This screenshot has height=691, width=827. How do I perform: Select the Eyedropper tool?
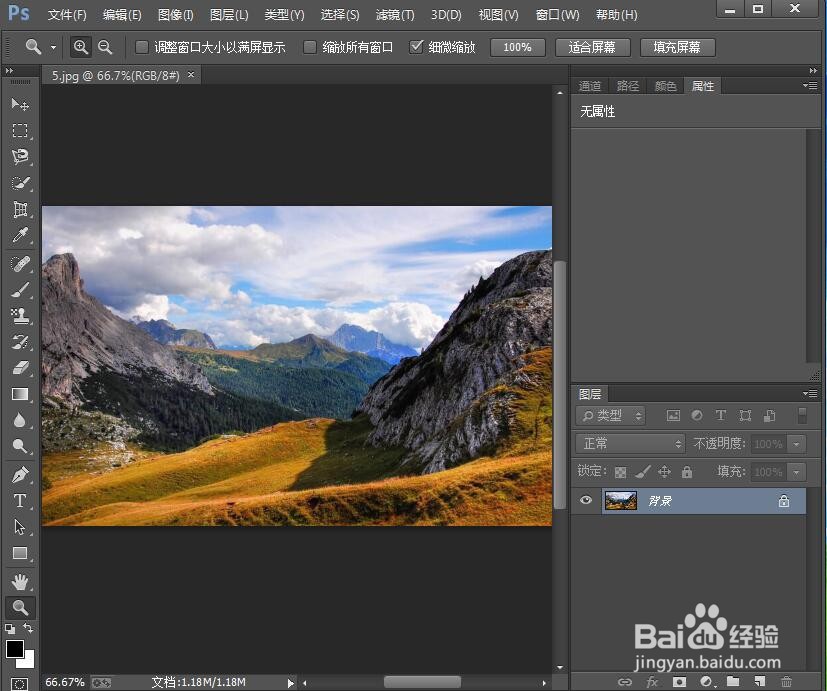pos(20,235)
